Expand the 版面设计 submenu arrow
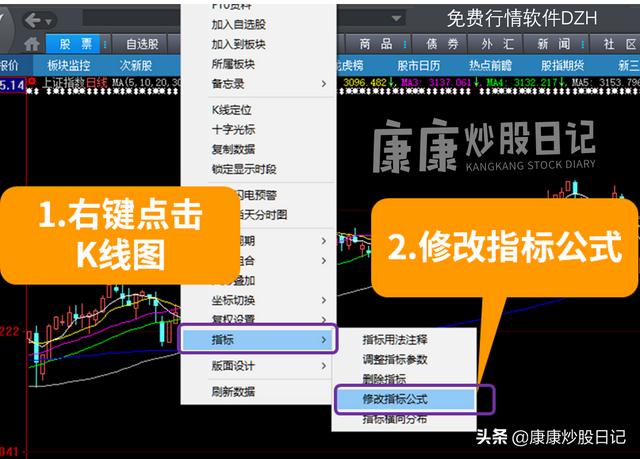This screenshot has width=640, height=459. tap(324, 366)
